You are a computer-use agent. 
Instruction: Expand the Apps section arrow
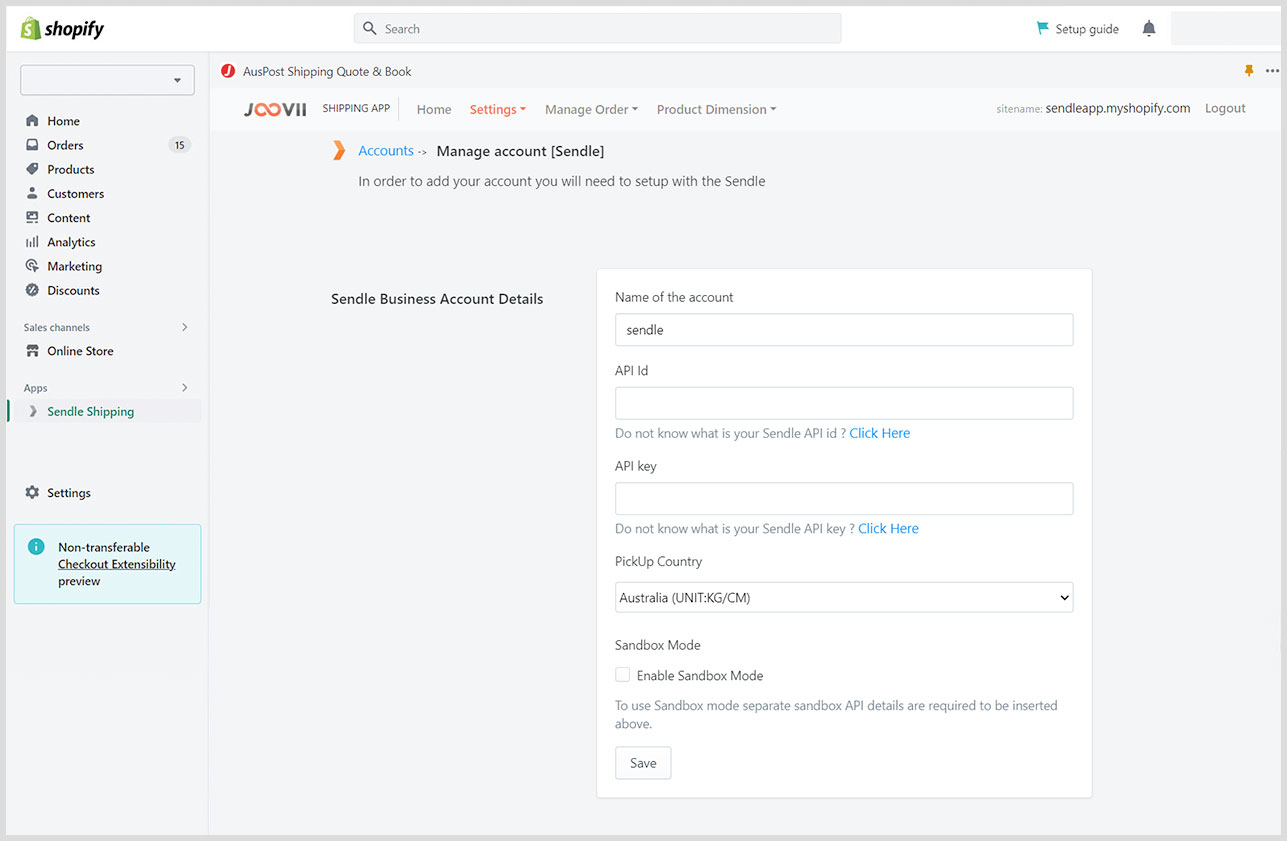(x=184, y=387)
